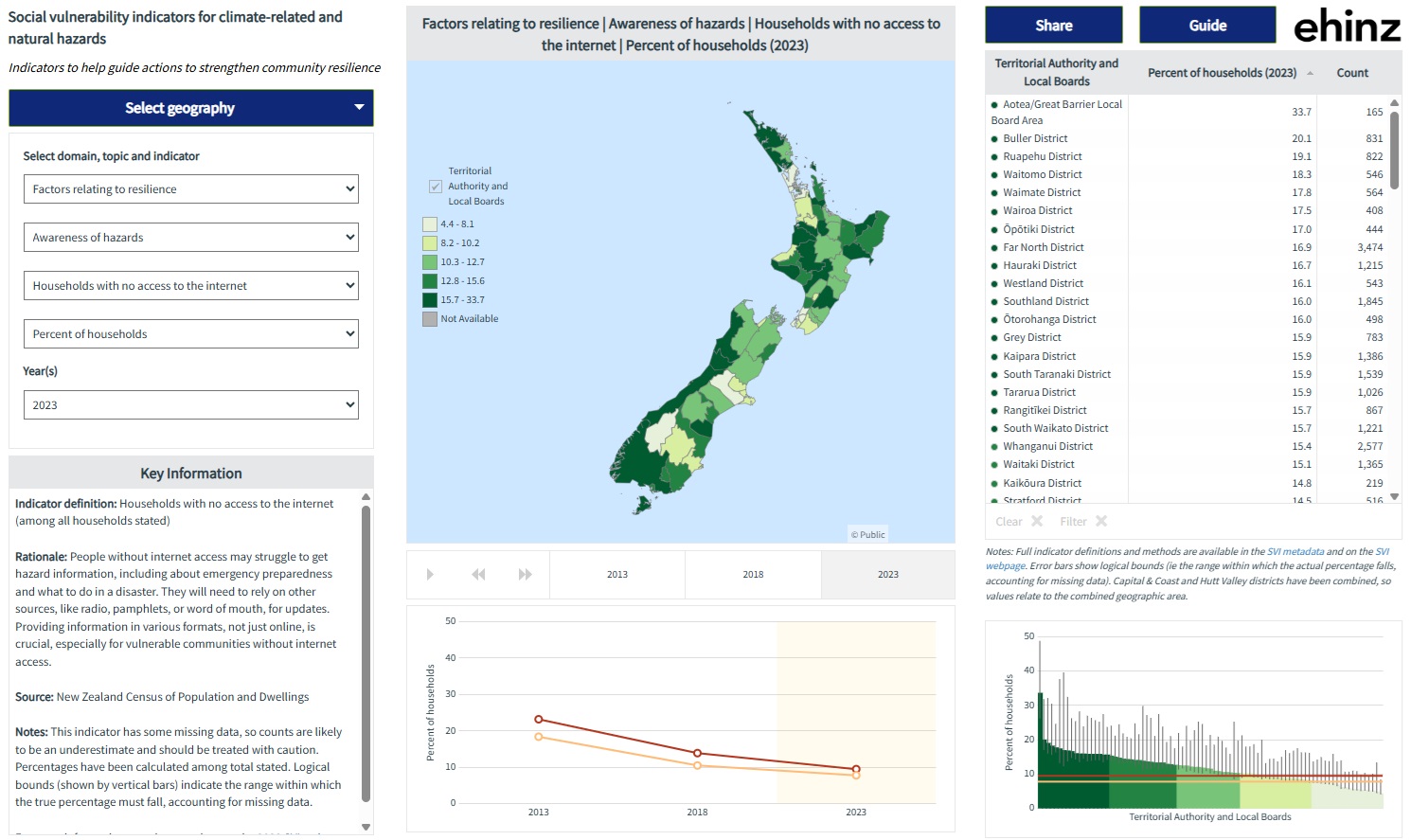This screenshot has width=1411, height=840.
Task: Click the Share button
Action: (x=1053, y=26)
